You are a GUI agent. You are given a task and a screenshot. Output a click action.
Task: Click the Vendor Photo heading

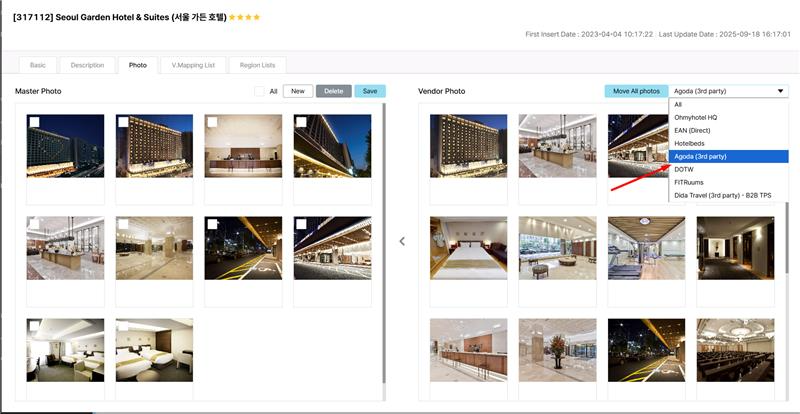(x=441, y=91)
